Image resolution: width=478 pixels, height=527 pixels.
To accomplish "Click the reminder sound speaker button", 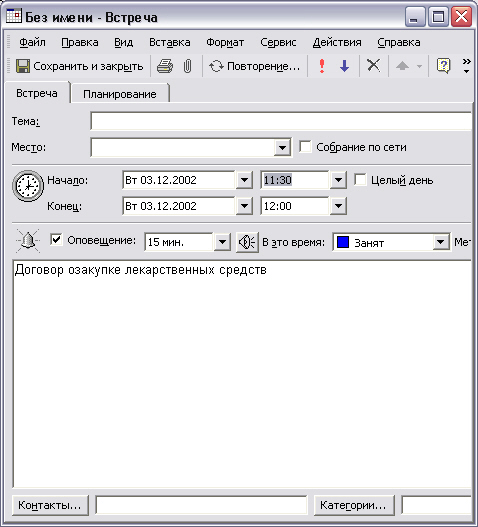I will (247, 242).
